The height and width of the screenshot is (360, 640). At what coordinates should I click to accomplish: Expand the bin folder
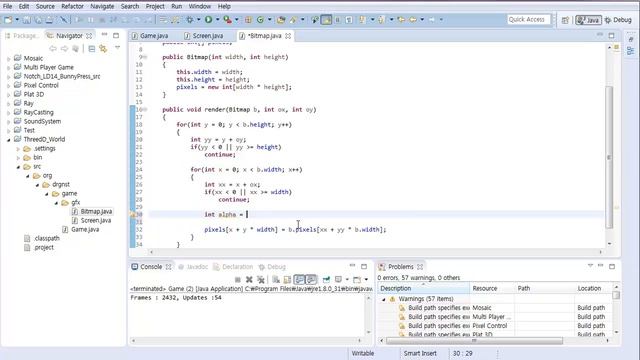[x=18, y=158]
